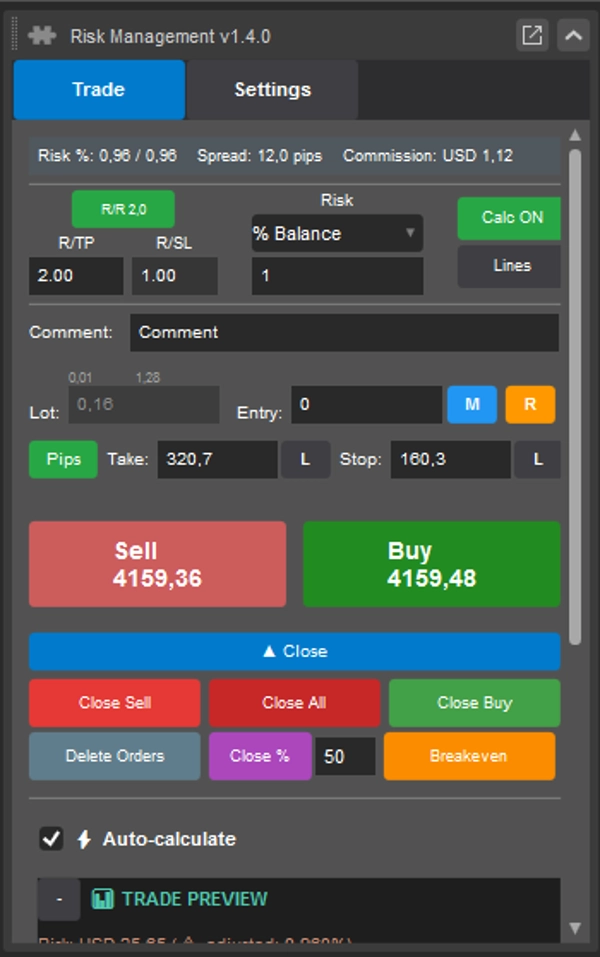Viewport: 600px width, 957px height.
Task: Click the Commission: USD 1,12 text
Action: coord(428,156)
